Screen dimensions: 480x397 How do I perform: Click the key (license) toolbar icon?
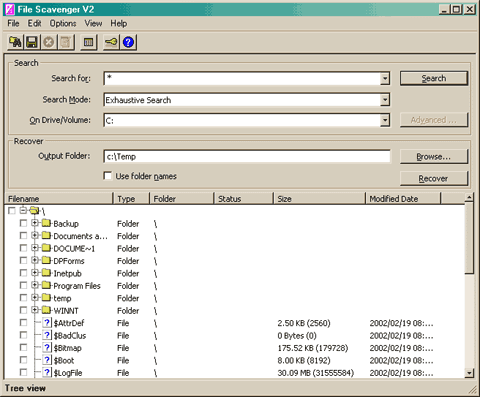point(111,42)
